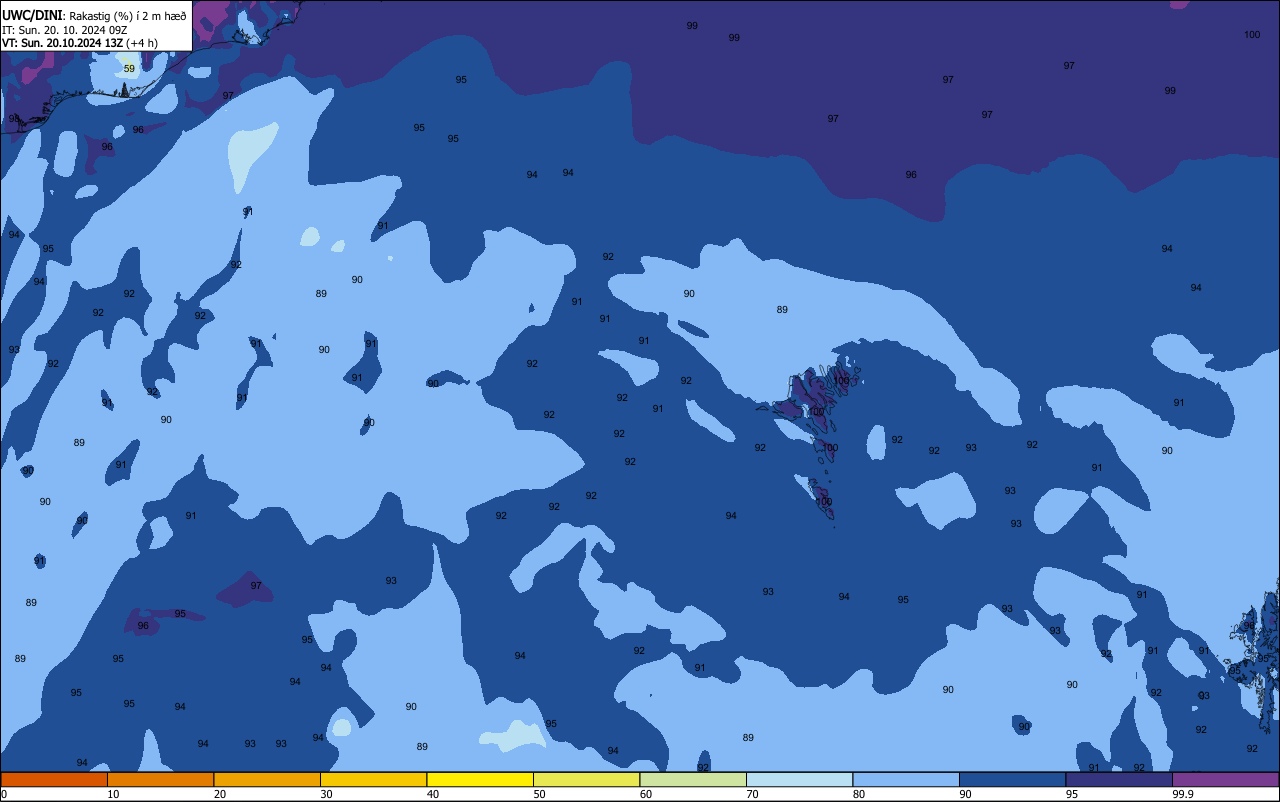Viewport: 1280px width, 802px height.
Task: Click the '30' tick label on the color scale
Action: point(326,794)
